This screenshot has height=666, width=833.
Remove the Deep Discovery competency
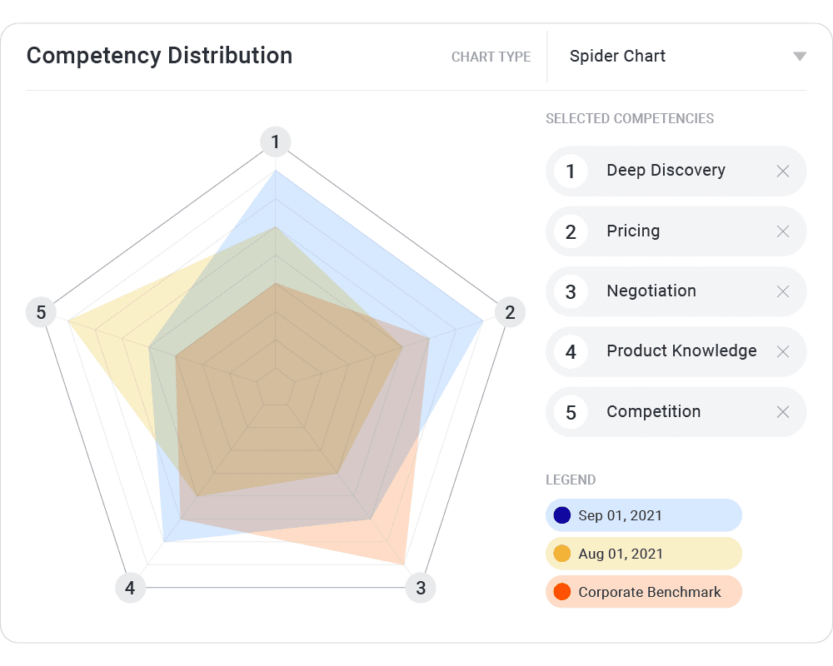783,171
